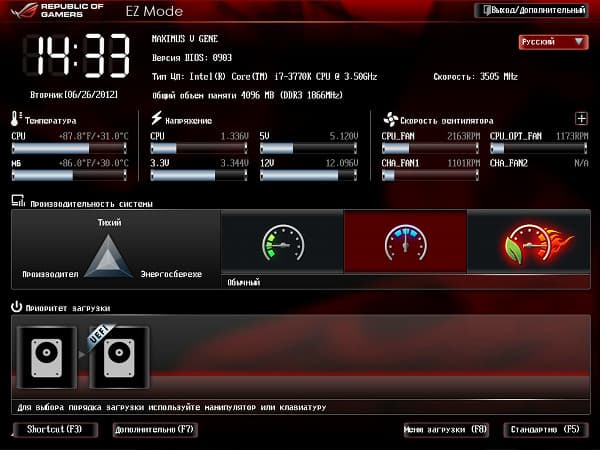Click the lightning bolt Напряжение icon

tap(156, 118)
